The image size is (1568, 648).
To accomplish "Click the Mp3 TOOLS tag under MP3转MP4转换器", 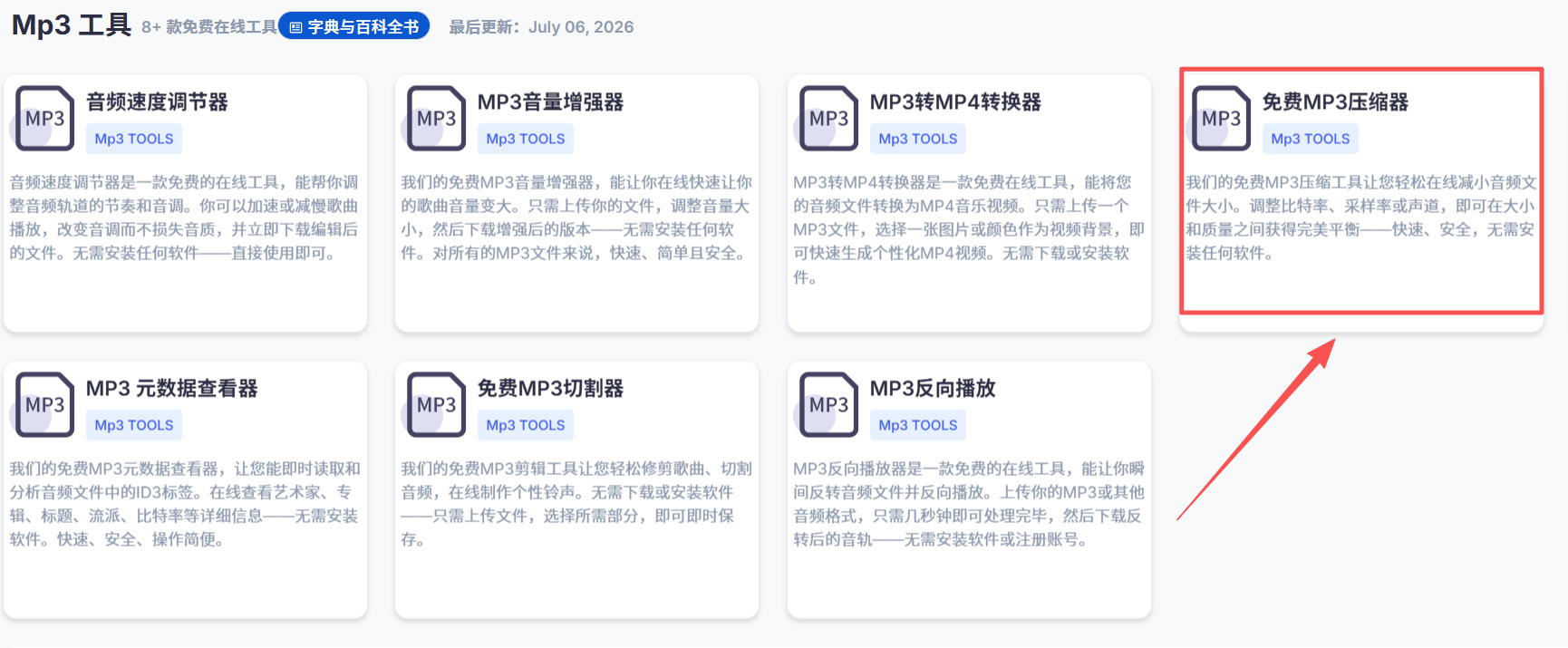I will click(x=918, y=139).
